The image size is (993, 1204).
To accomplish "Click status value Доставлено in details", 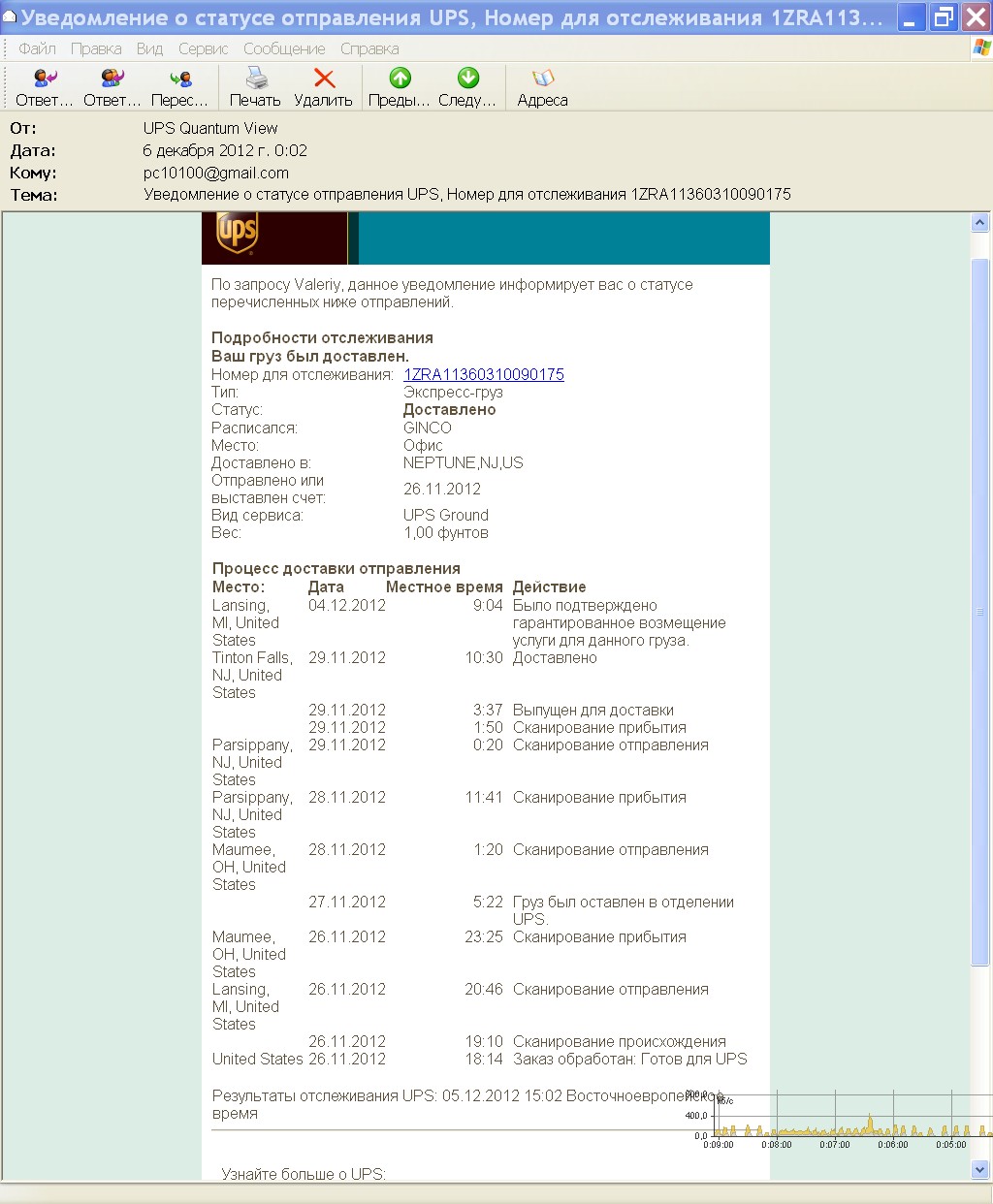I will point(450,410).
